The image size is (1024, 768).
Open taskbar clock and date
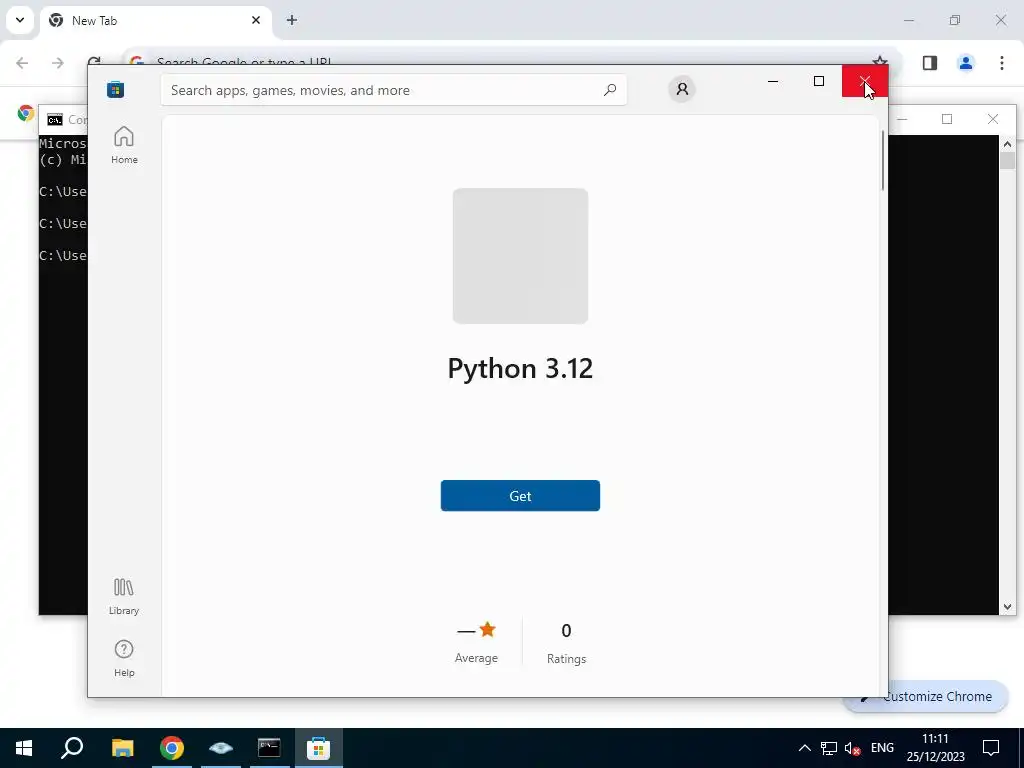[935, 748]
